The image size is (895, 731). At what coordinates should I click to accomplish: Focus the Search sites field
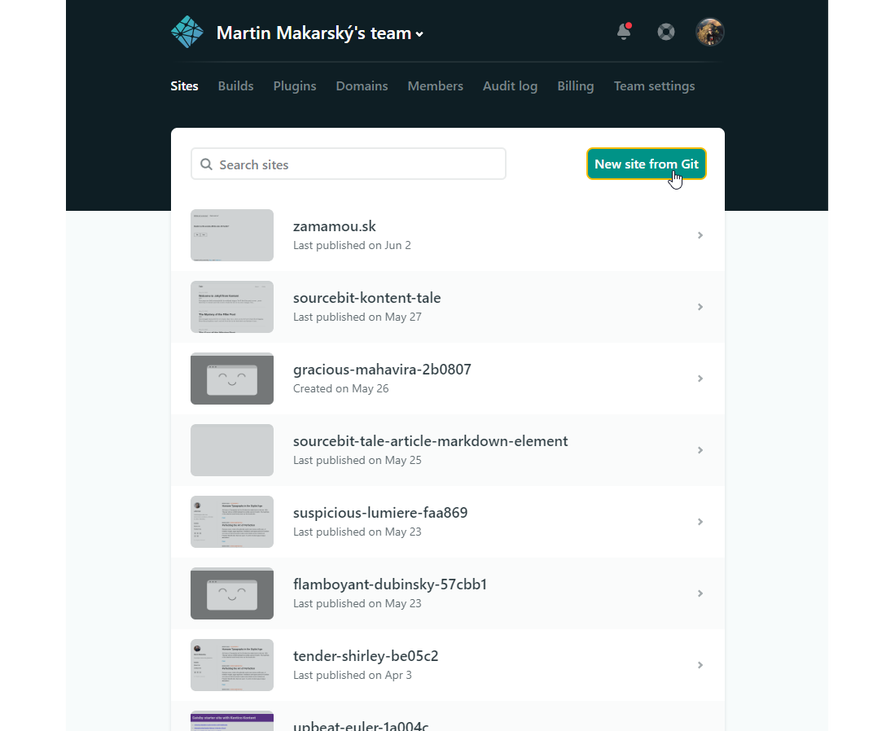(348, 164)
